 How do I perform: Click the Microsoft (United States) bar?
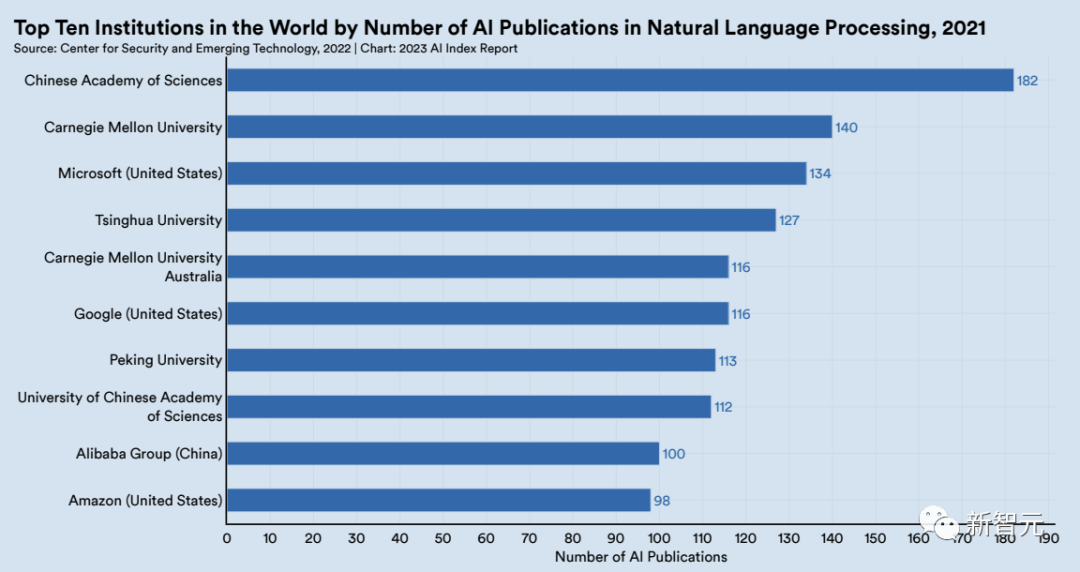517,174
